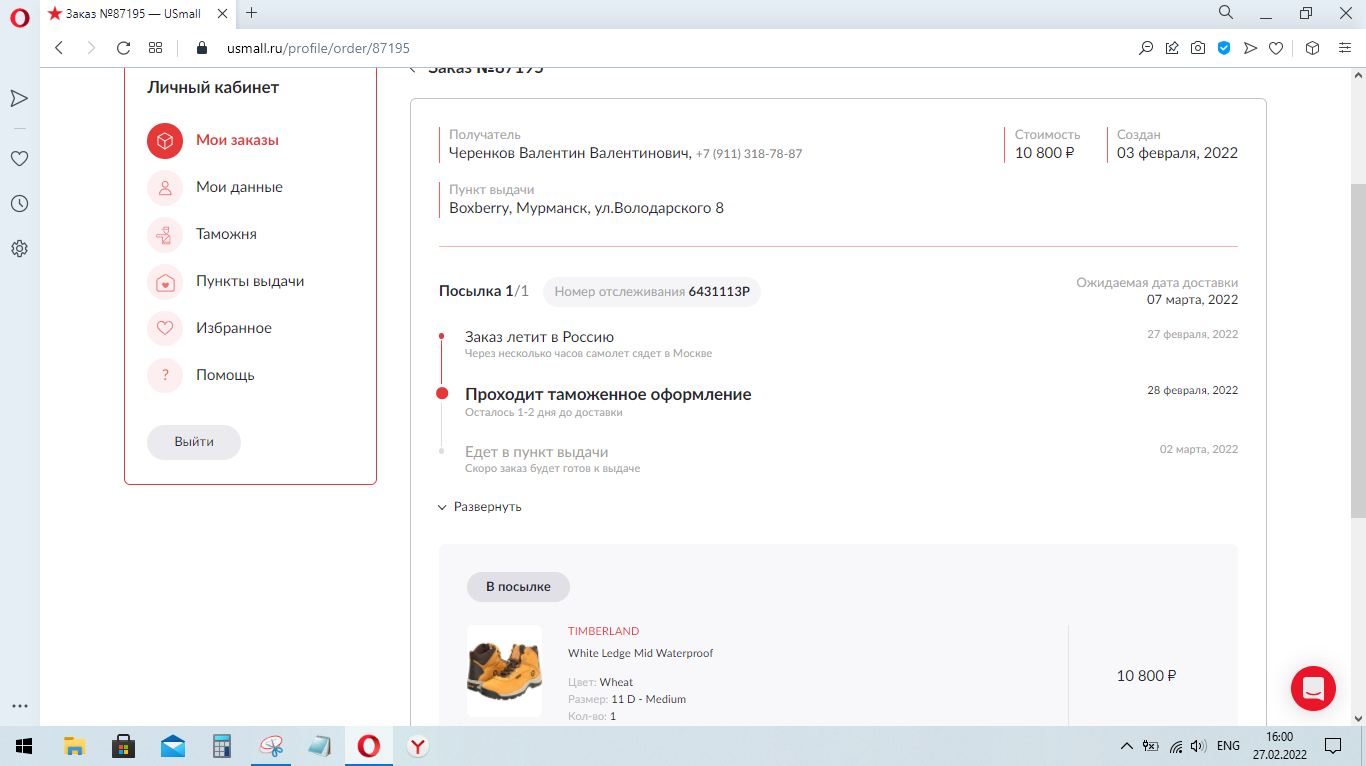Click the Выйти logout button

tap(194, 442)
